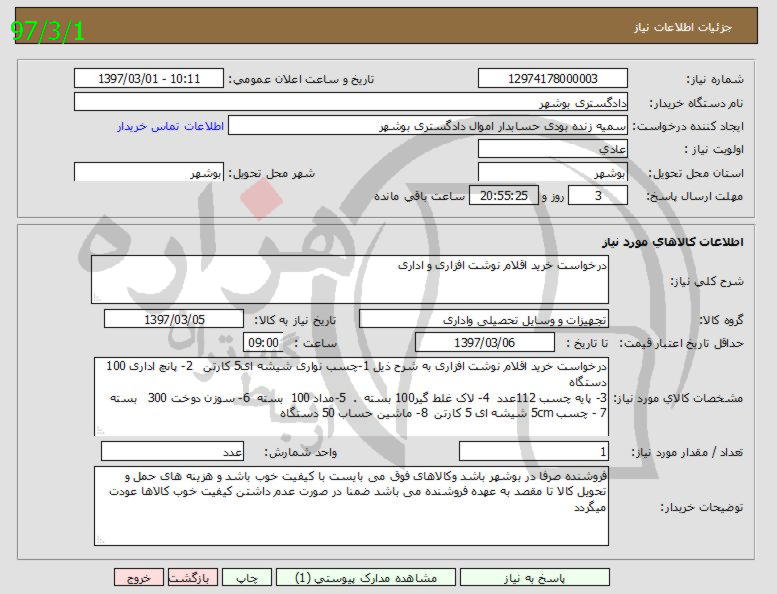Click the remaining time field 20:55:25
The height and width of the screenshot is (594, 777).
(503, 196)
